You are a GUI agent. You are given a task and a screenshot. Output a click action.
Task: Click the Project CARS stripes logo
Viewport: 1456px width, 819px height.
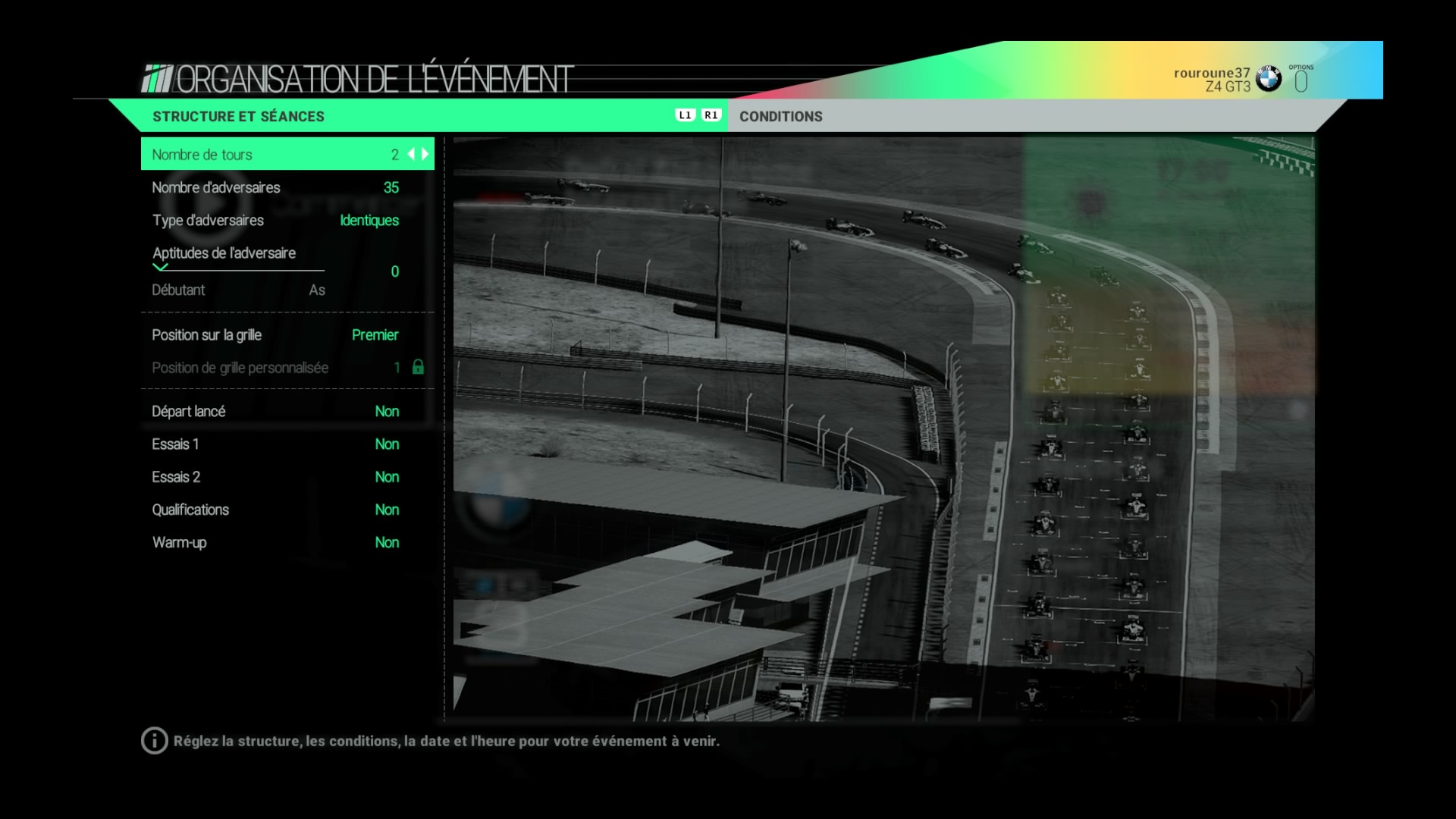[x=158, y=79]
